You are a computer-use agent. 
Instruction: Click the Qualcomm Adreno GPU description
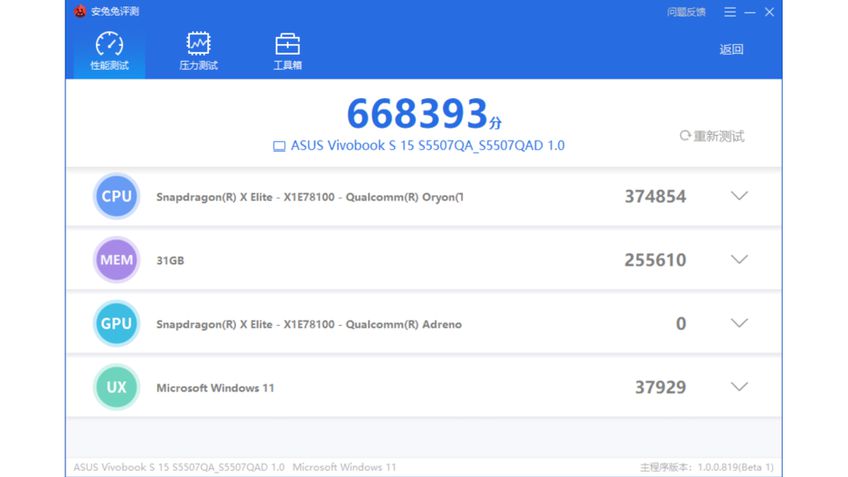(309, 324)
